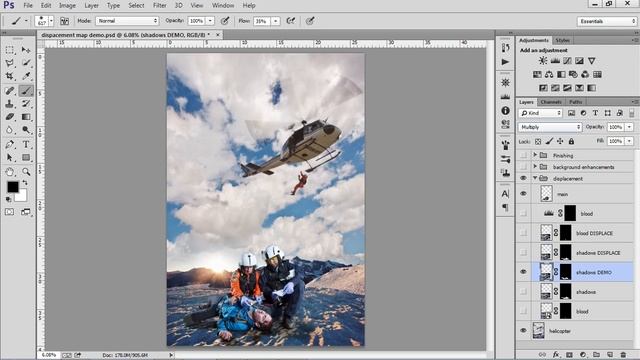Select the Rectangle shape tool
Image resolution: width=640 pixels, height=360 pixels.
(x=26, y=158)
